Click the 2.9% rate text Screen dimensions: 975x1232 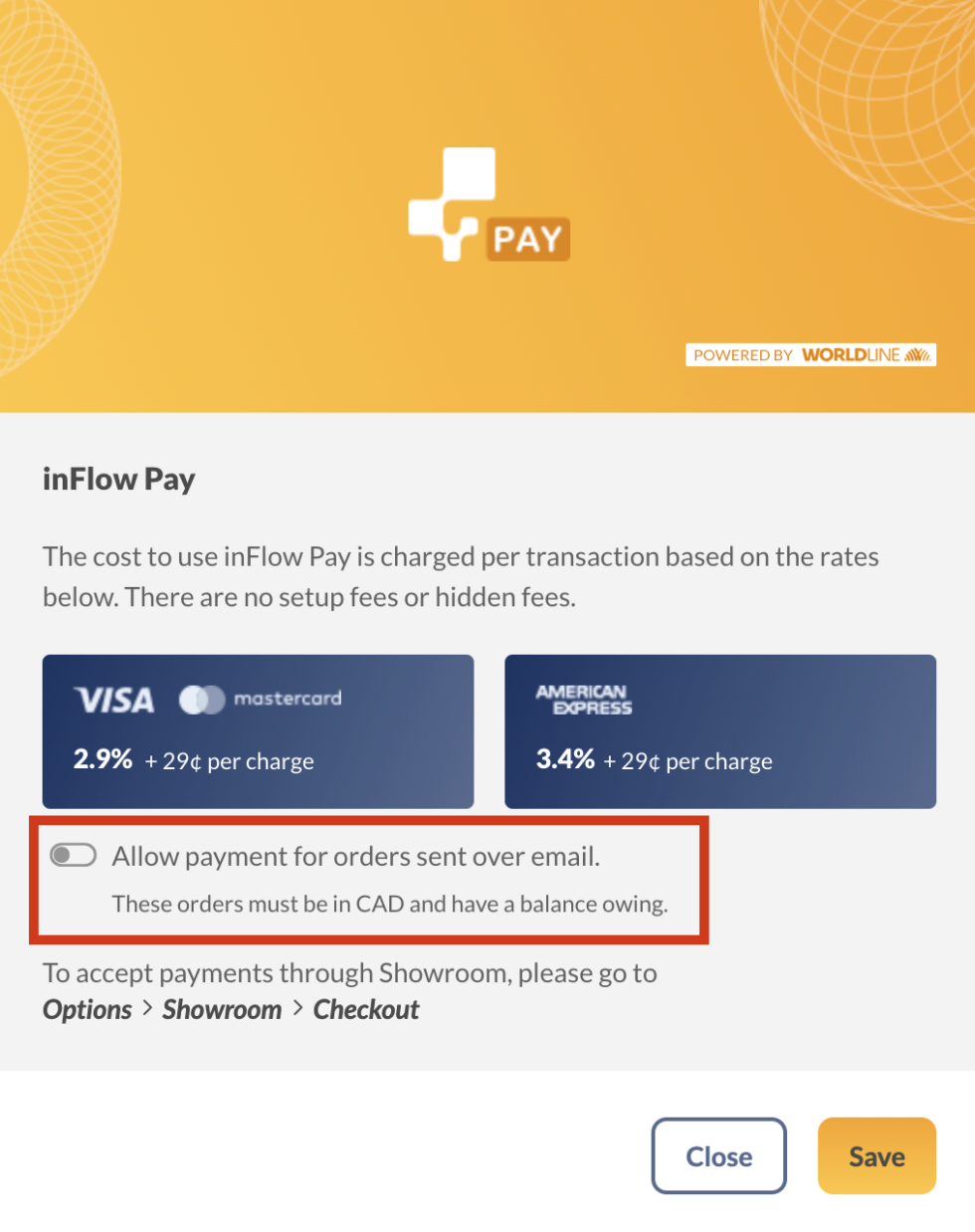click(102, 758)
